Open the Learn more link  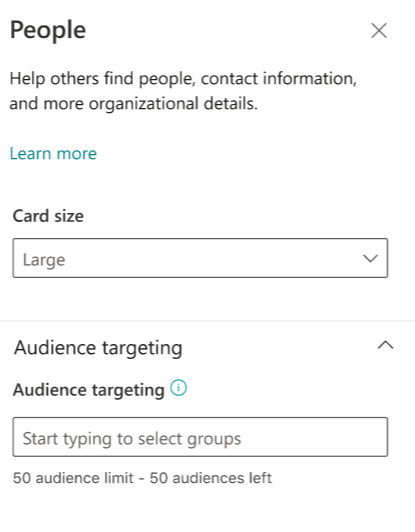tap(53, 153)
